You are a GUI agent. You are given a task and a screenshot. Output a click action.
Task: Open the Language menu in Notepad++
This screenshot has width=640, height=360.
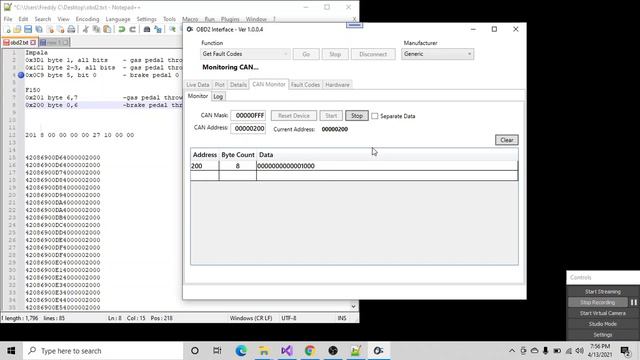coord(118,19)
